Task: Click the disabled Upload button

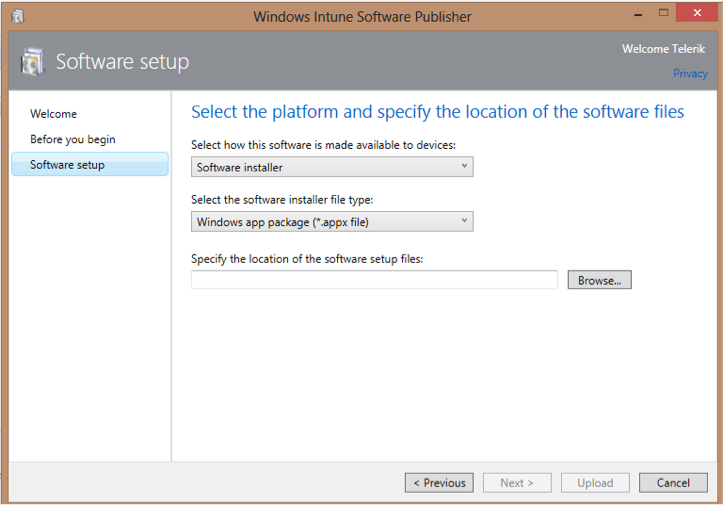Action: (595, 483)
